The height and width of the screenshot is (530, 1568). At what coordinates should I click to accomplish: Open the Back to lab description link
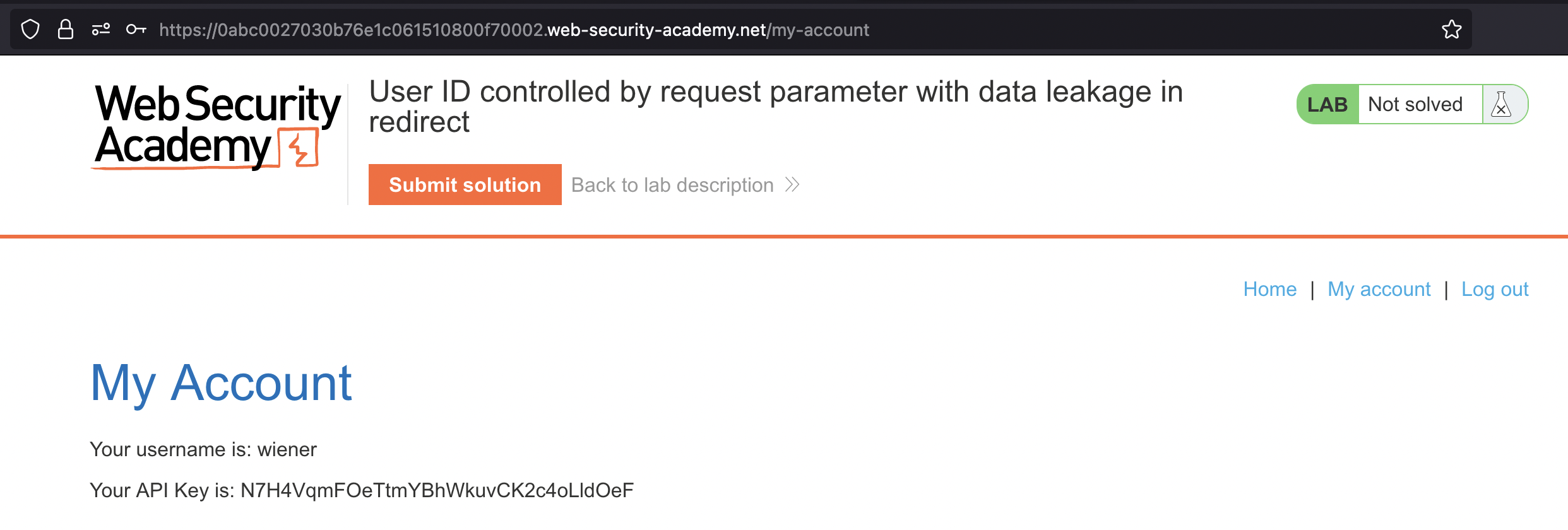tap(672, 185)
